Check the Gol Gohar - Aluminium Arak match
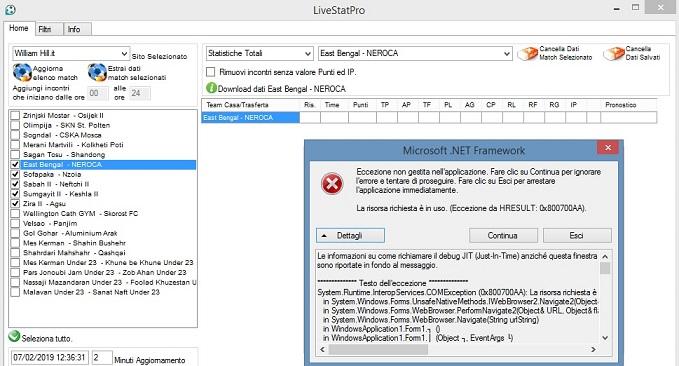This screenshot has width=679, height=366. coord(15,233)
